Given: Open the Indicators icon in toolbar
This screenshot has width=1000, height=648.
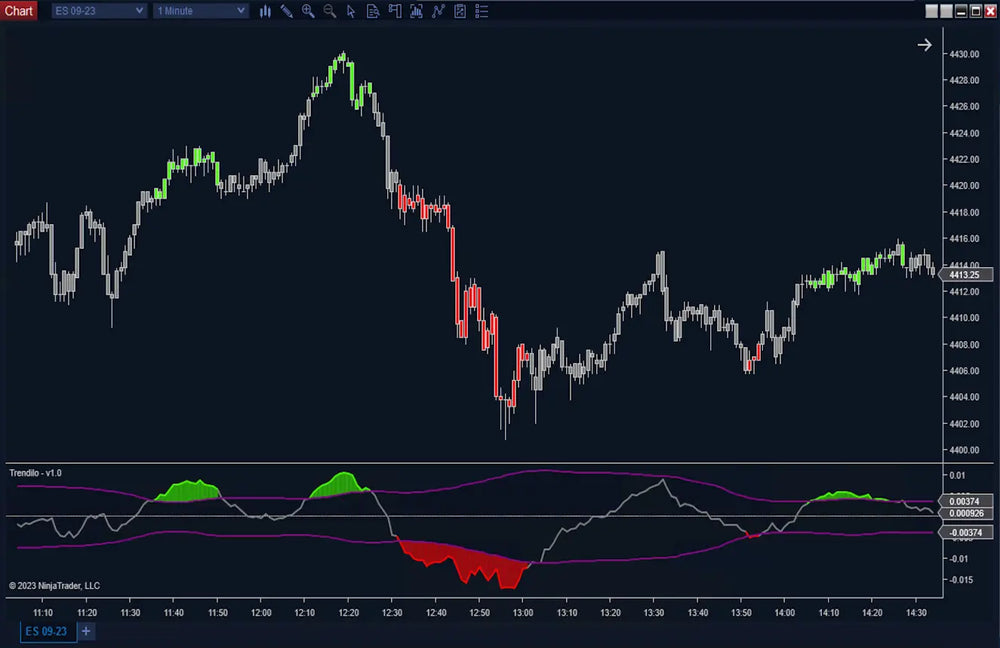Looking at the screenshot, I should tap(416, 11).
